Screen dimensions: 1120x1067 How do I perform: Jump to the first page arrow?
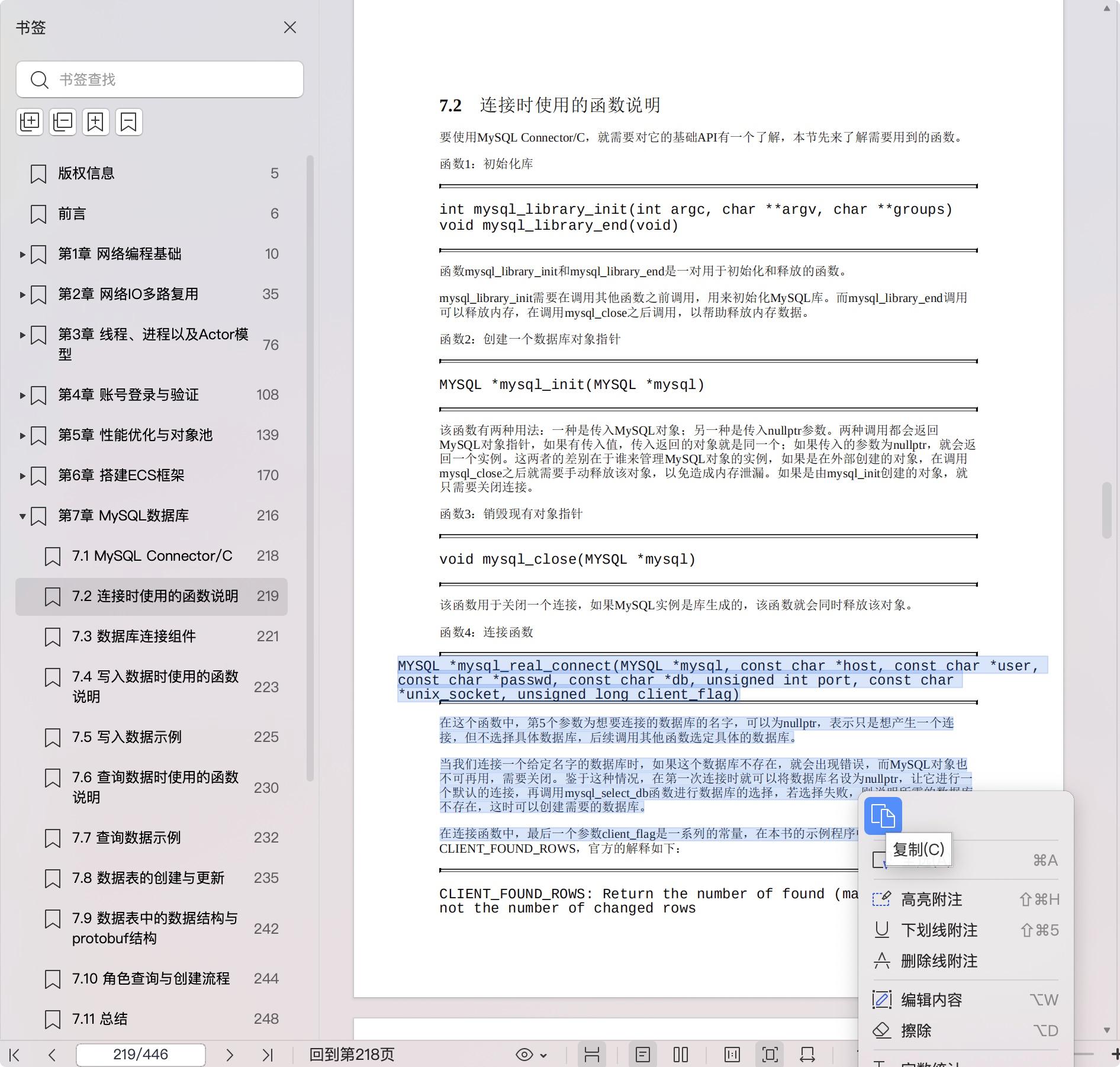pyautogui.click(x=15, y=1055)
